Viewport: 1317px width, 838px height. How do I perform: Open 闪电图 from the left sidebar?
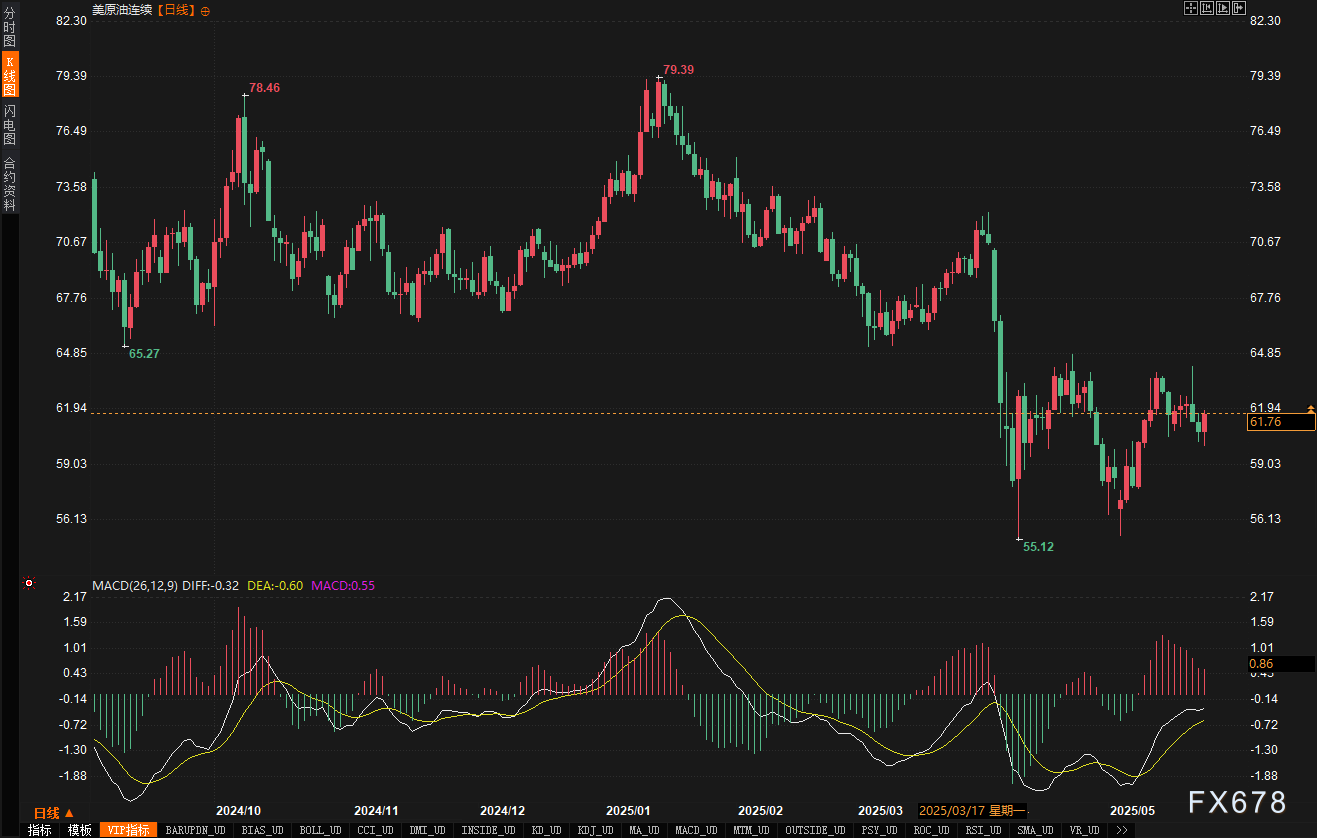pos(9,125)
